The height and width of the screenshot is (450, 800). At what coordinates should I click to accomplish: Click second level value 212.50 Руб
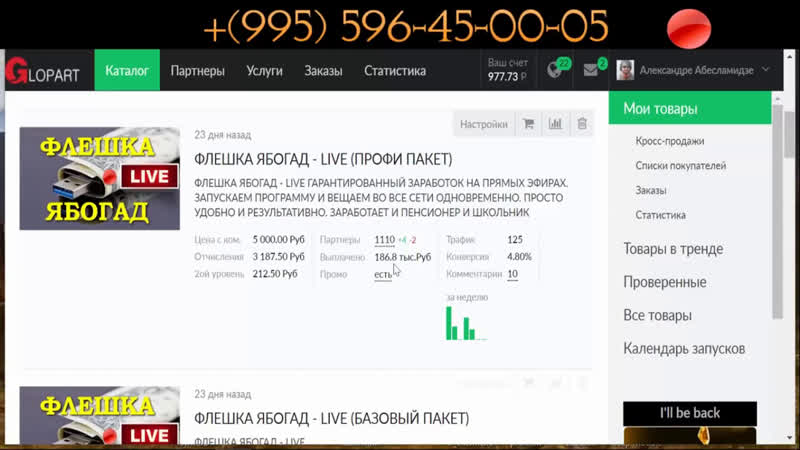pos(274,274)
